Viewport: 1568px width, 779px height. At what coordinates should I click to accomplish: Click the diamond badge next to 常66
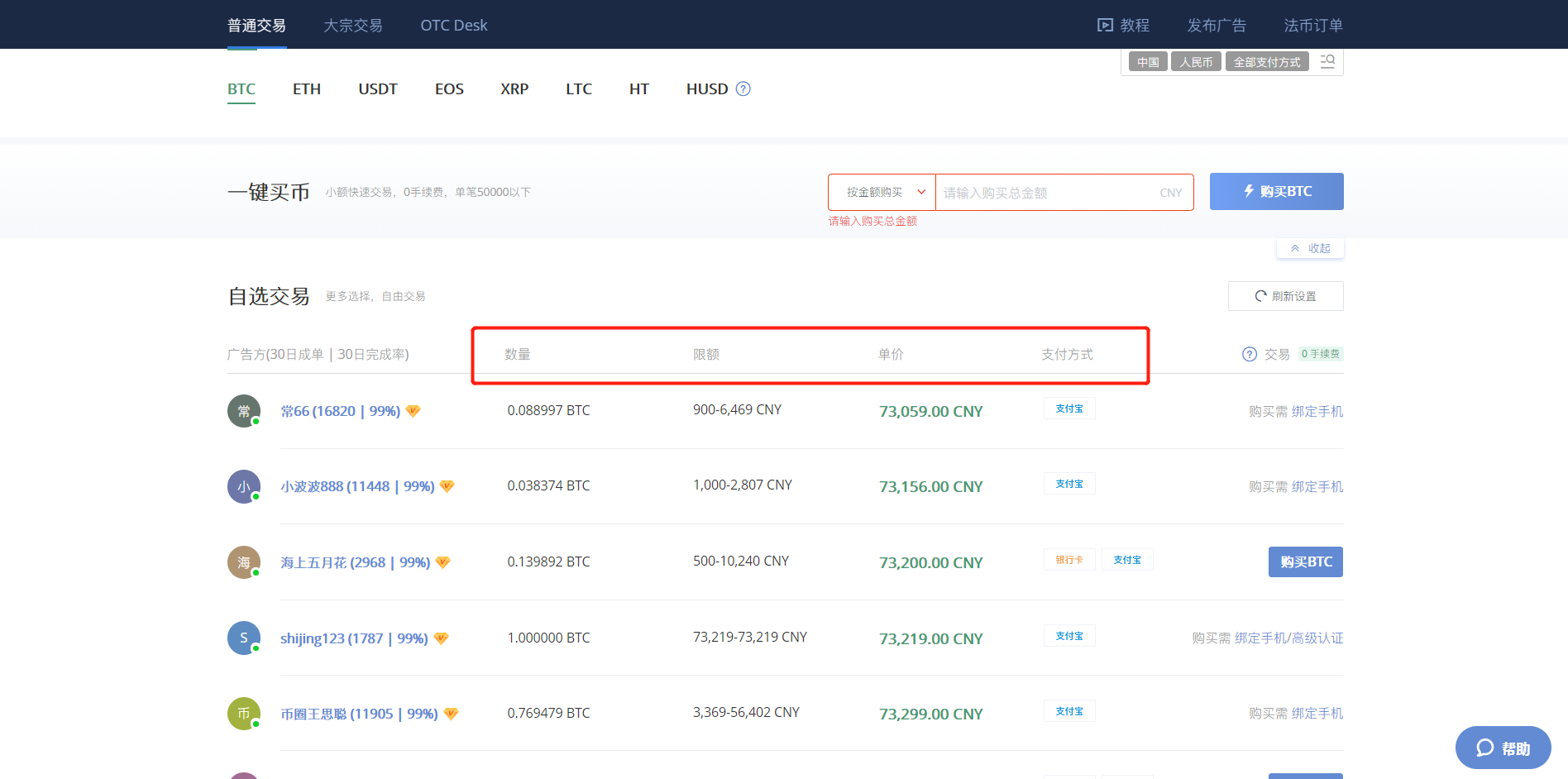pyautogui.click(x=413, y=411)
